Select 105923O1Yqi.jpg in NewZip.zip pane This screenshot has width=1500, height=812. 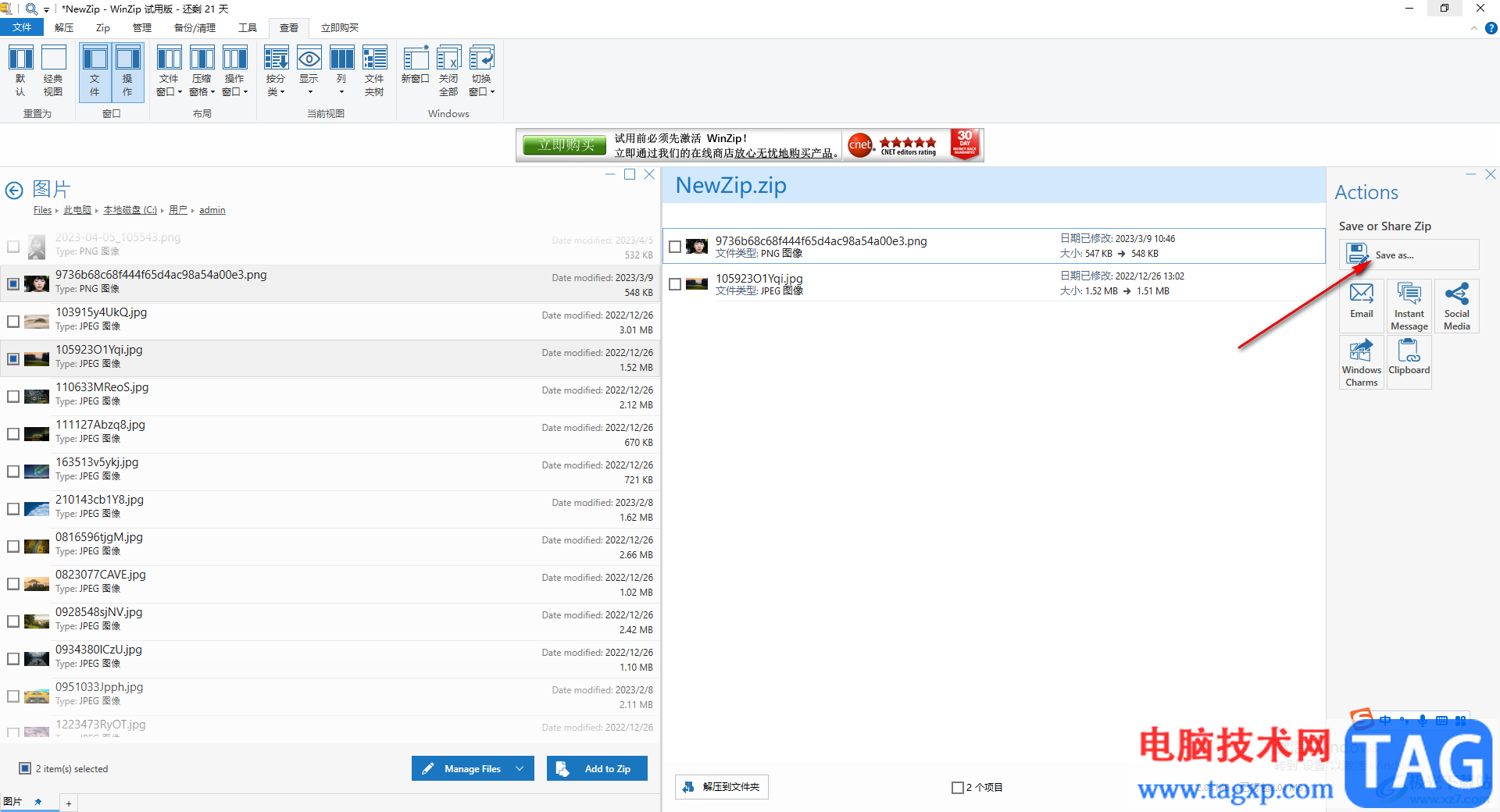pos(994,284)
